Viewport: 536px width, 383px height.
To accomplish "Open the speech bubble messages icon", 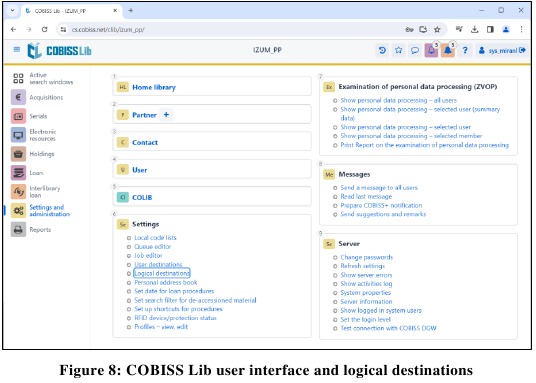I will [x=415, y=51].
